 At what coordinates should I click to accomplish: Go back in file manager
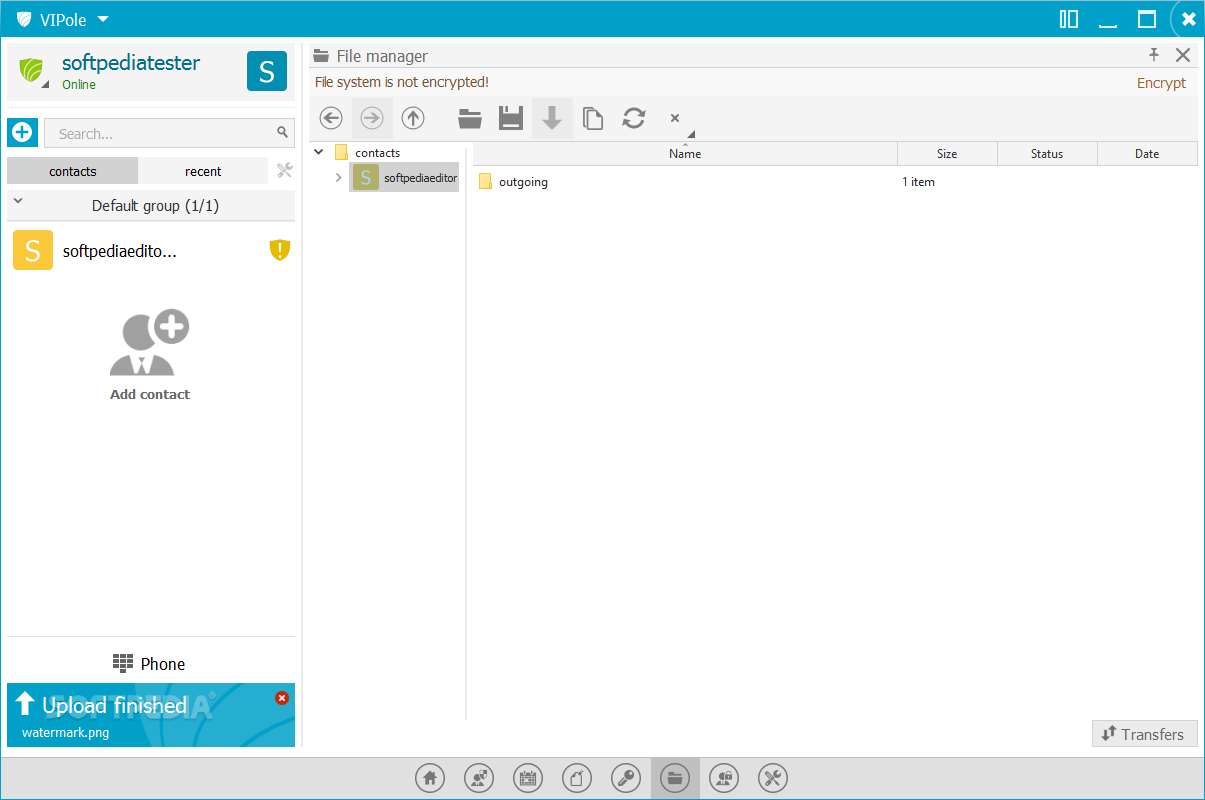[x=331, y=118]
